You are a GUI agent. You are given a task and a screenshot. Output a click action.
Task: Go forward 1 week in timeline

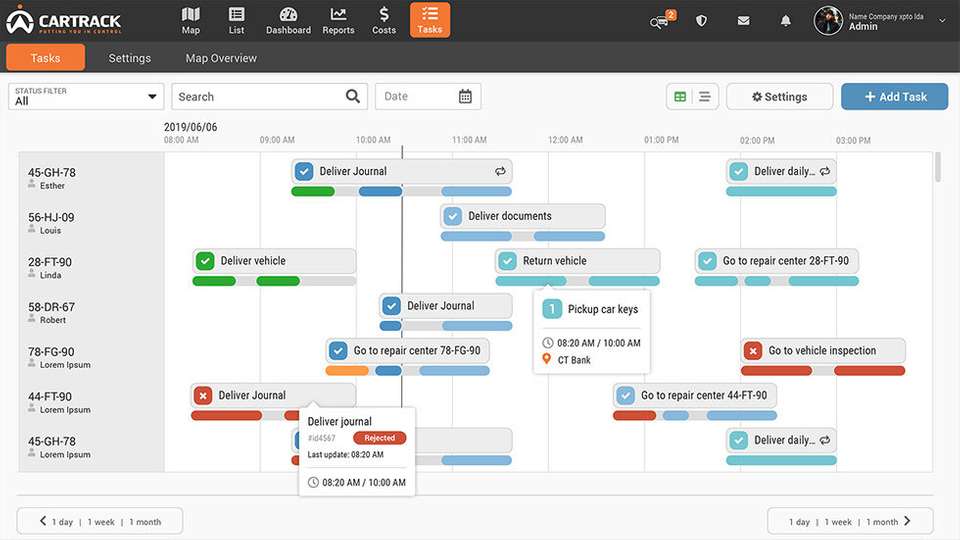pyautogui.click(x=837, y=521)
